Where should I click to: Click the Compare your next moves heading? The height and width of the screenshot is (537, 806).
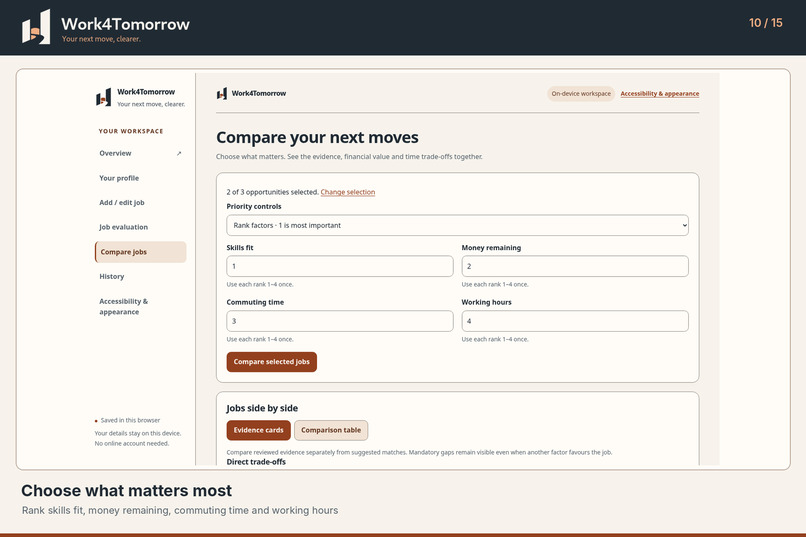click(317, 138)
